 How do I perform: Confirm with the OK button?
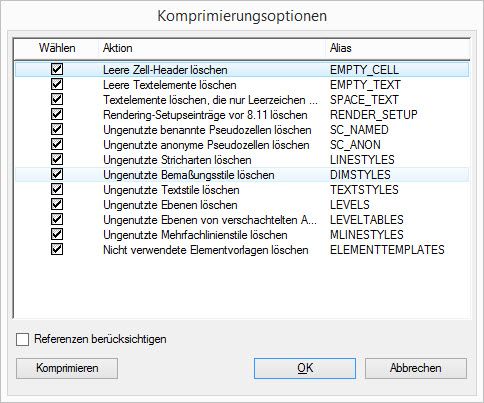(x=305, y=368)
